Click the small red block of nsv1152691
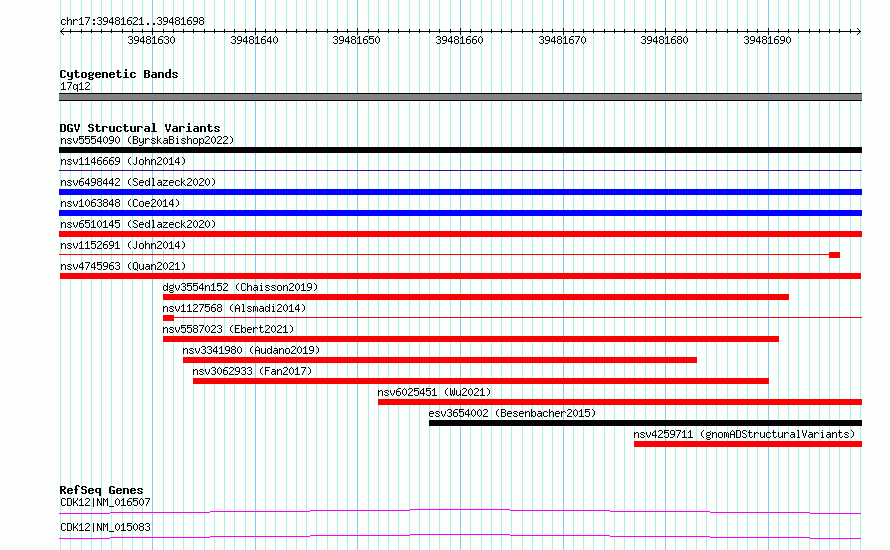 tap(834, 255)
